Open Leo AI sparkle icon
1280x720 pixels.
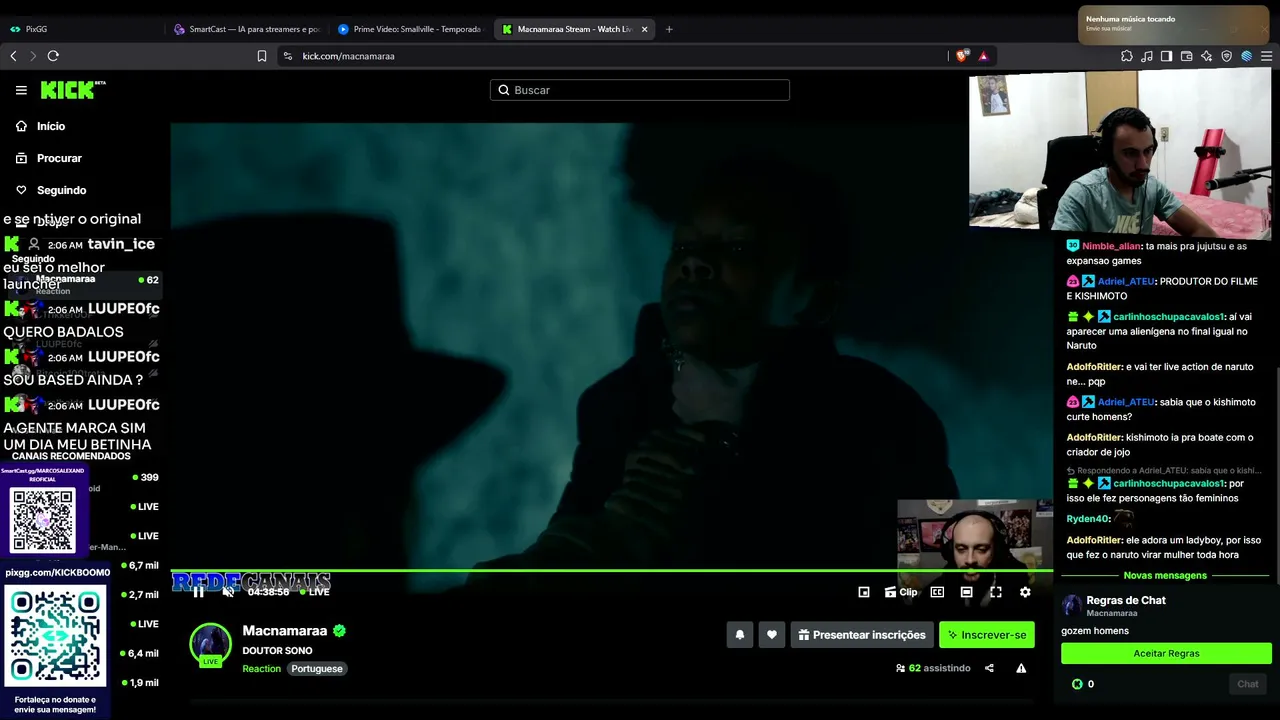point(1207,56)
